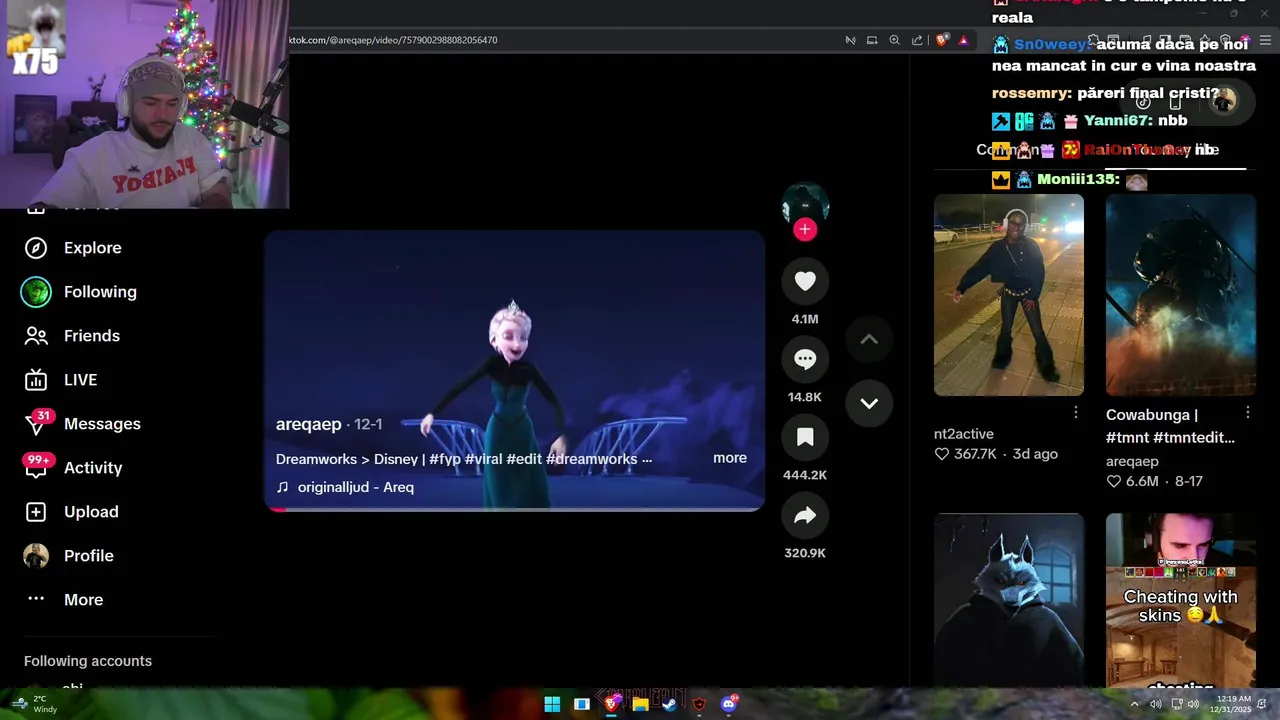Open Brave Shields lion icon
1280x720 pixels.
[942, 40]
